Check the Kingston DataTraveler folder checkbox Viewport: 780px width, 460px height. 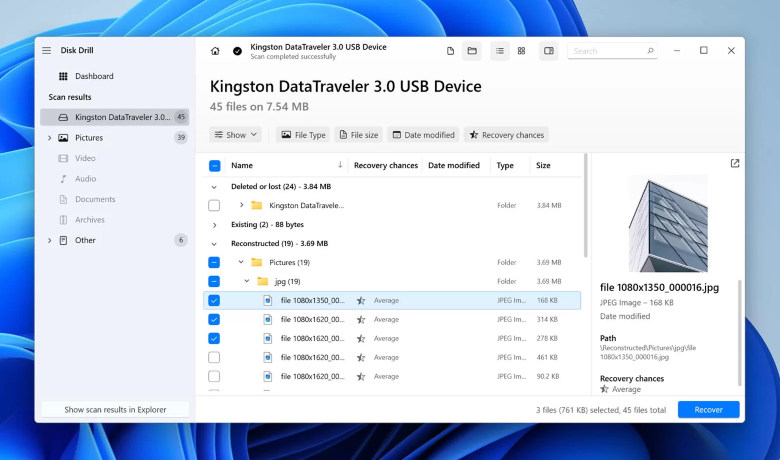coord(214,205)
